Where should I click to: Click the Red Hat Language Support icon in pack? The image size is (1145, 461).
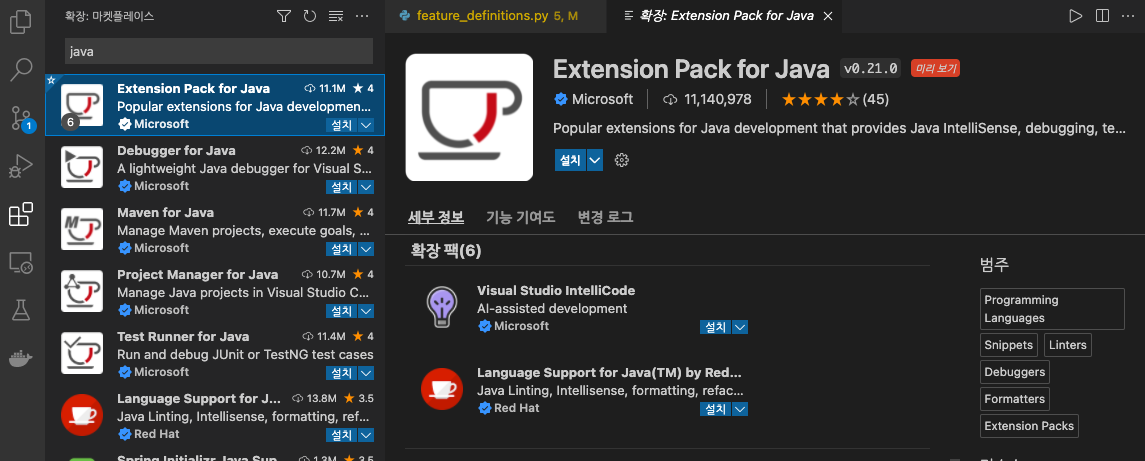443,389
